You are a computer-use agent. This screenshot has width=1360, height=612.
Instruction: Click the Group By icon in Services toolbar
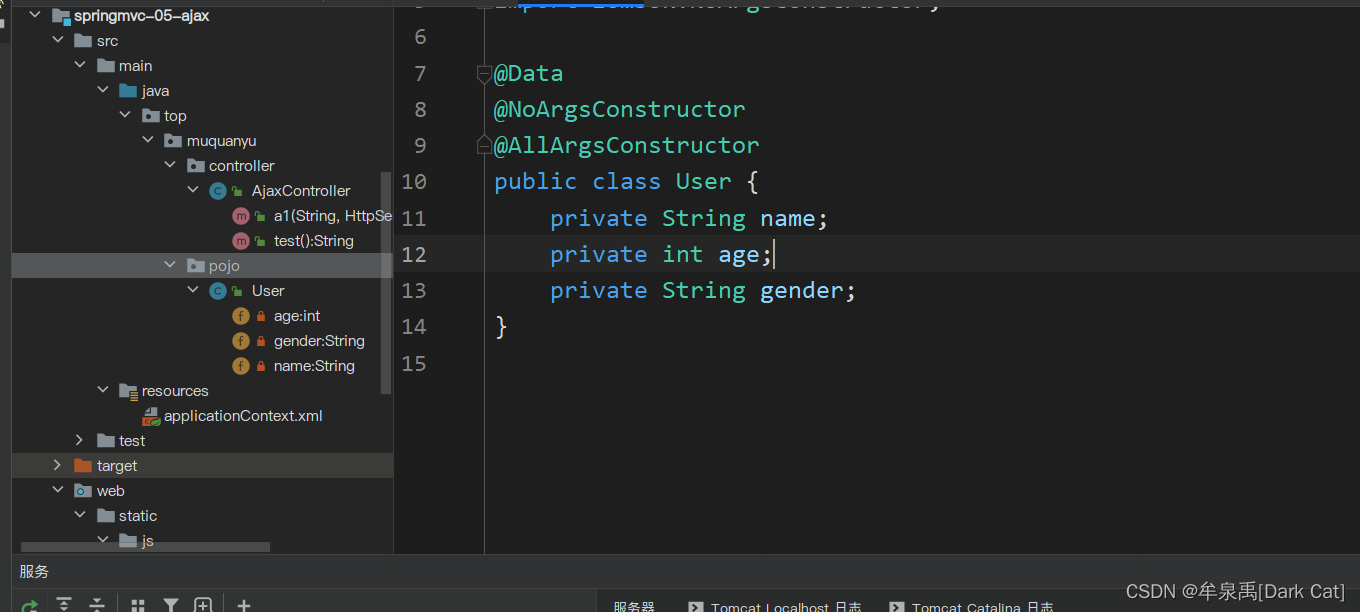tap(138, 606)
